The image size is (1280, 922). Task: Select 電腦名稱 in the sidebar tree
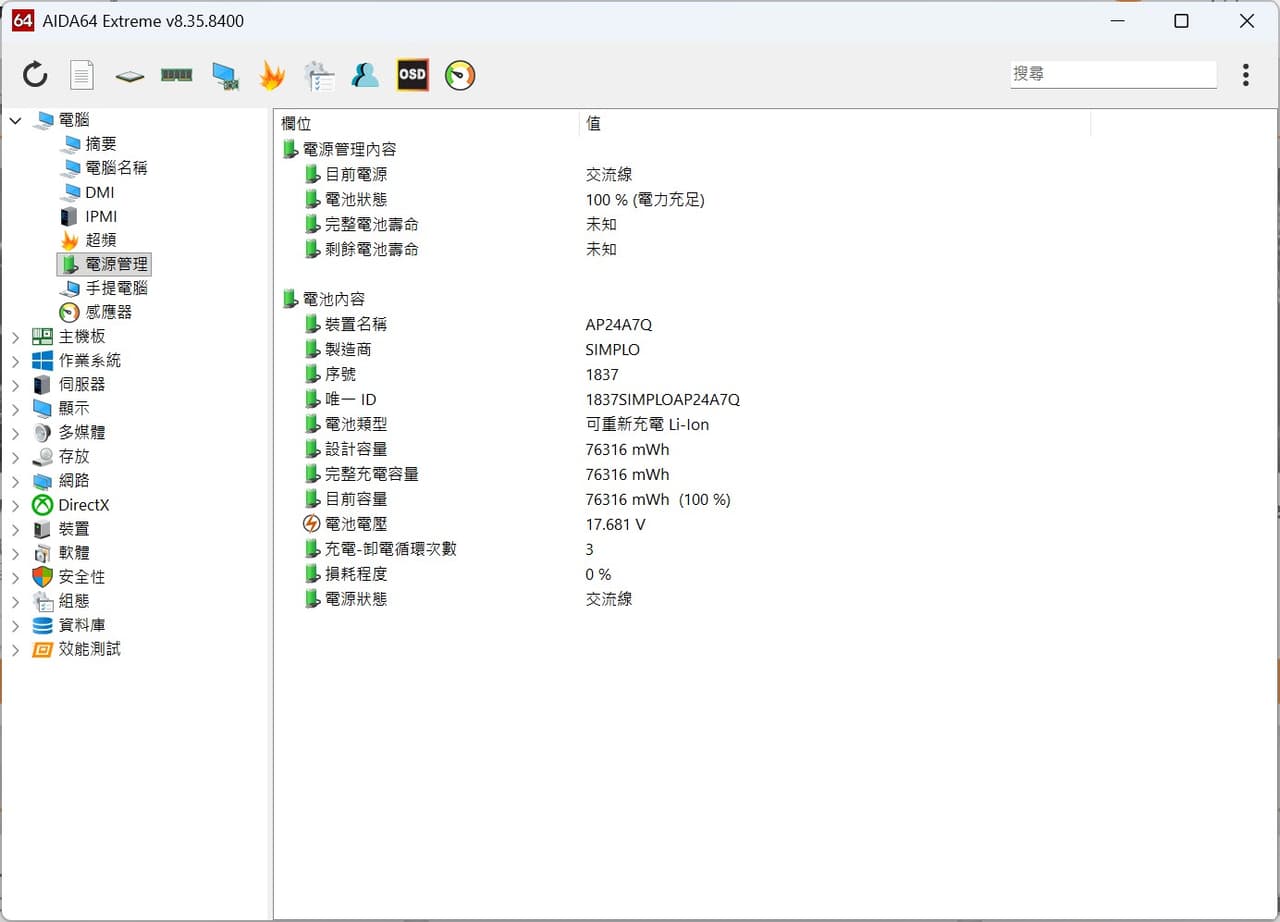click(x=116, y=168)
